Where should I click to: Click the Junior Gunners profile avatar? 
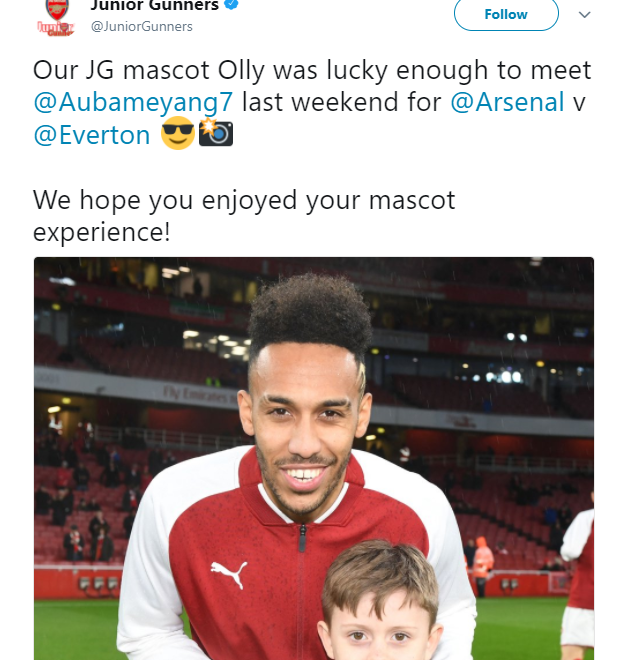coord(56,17)
